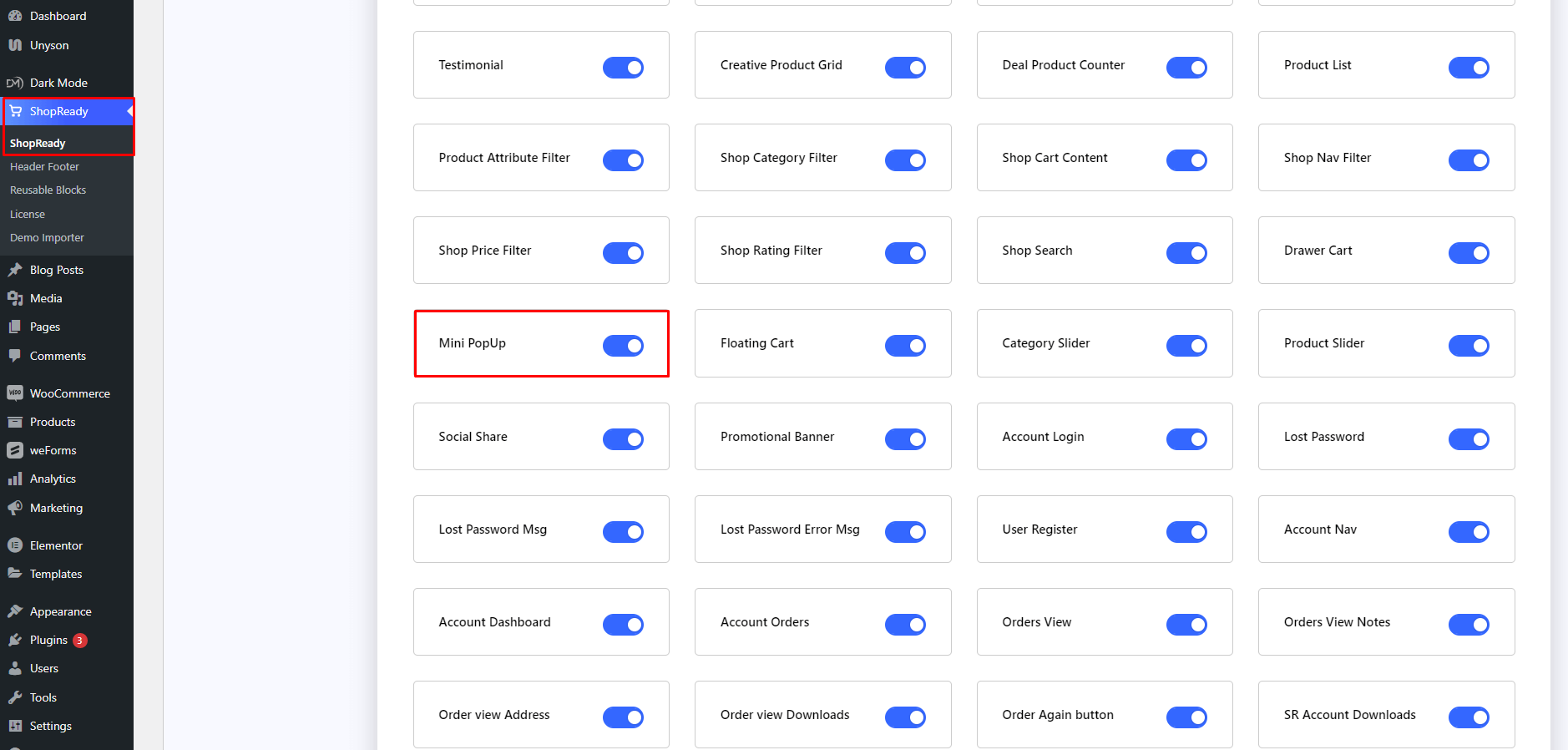Click the Dark Mode icon
1568x750 pixels.
click(15, 83)
